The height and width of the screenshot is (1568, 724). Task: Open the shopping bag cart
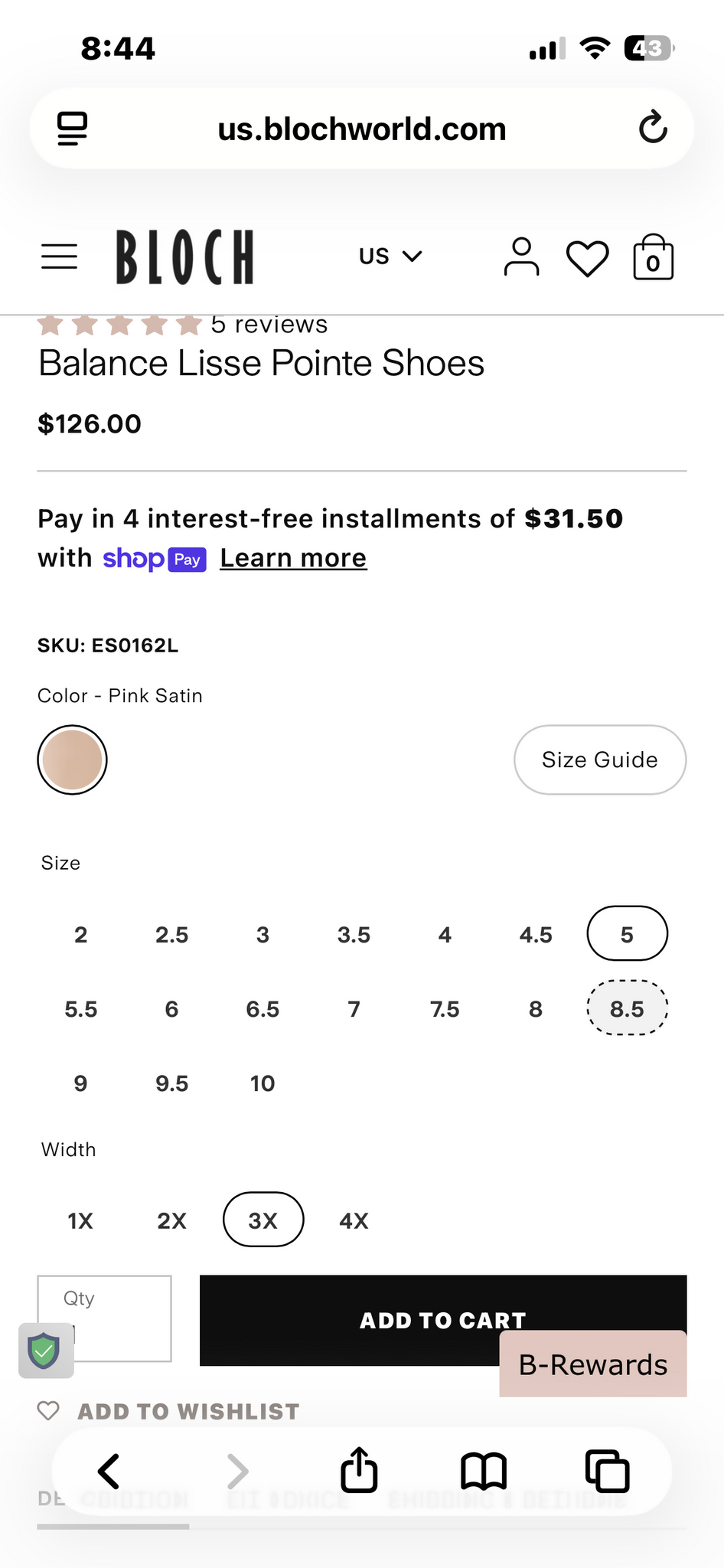point(653,258)
